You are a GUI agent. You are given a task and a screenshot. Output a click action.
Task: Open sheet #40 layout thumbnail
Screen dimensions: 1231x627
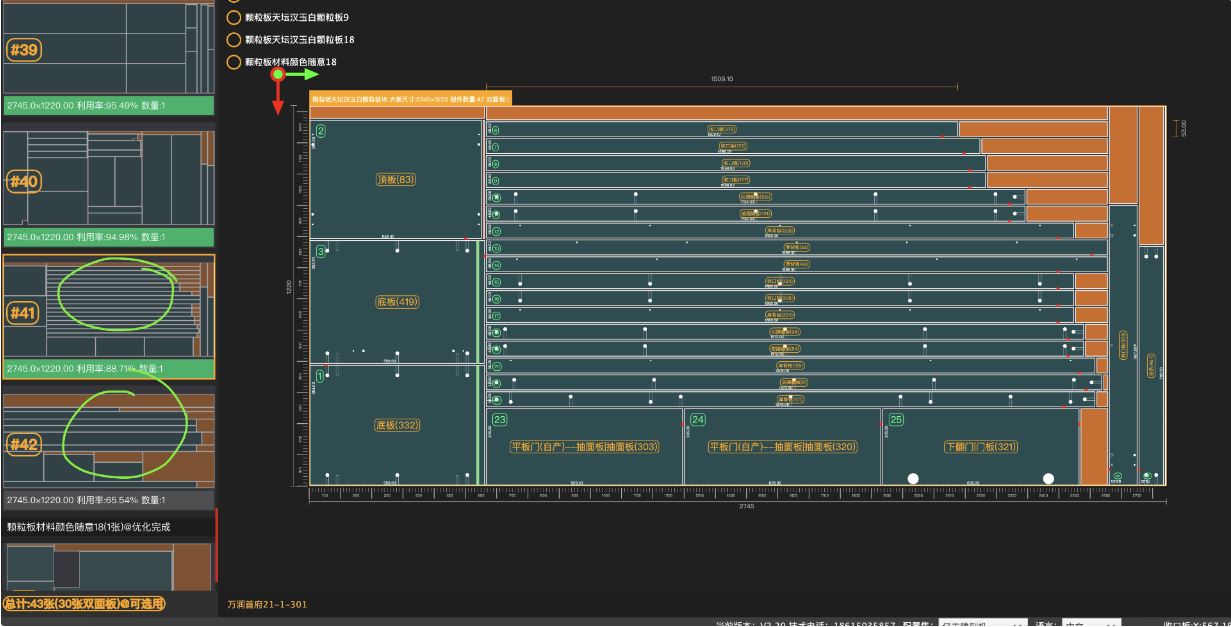click(x=108, y=180)
